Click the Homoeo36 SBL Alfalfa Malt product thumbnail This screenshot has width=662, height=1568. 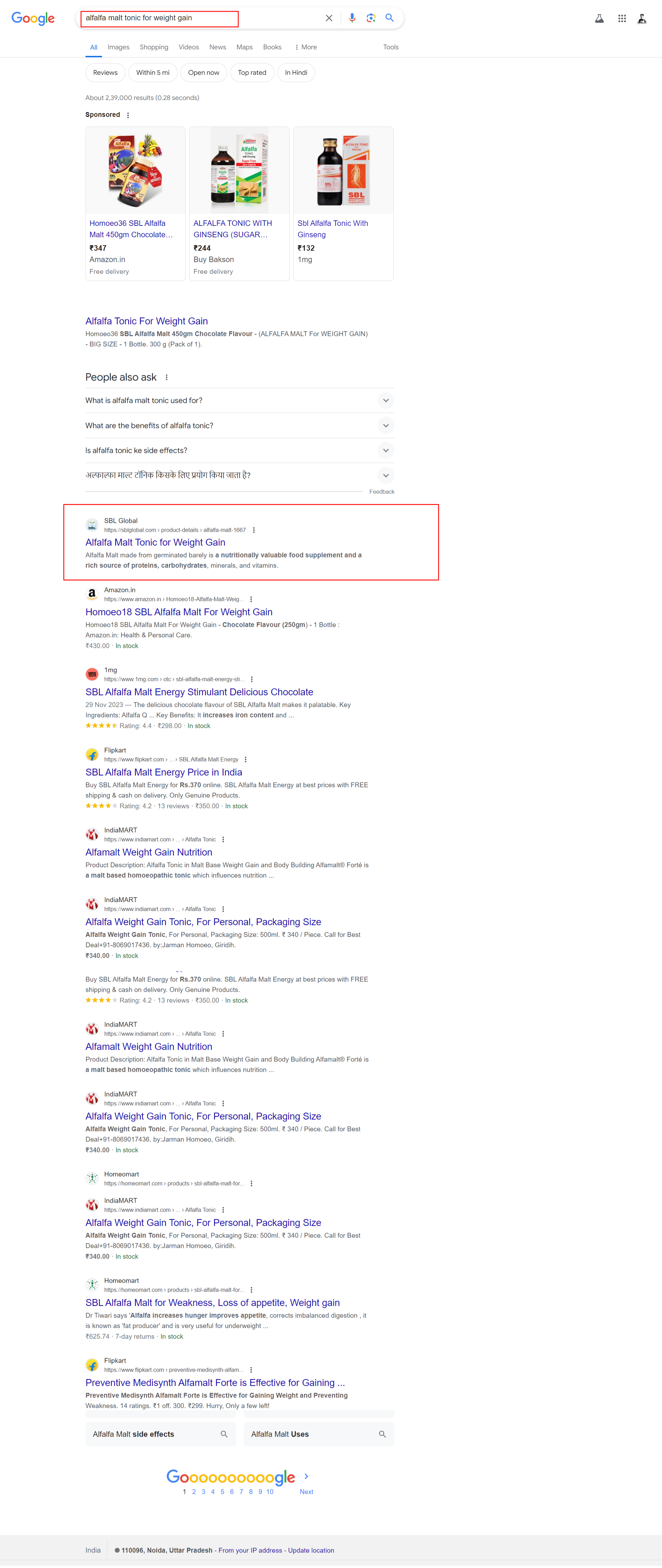point(135,170)
